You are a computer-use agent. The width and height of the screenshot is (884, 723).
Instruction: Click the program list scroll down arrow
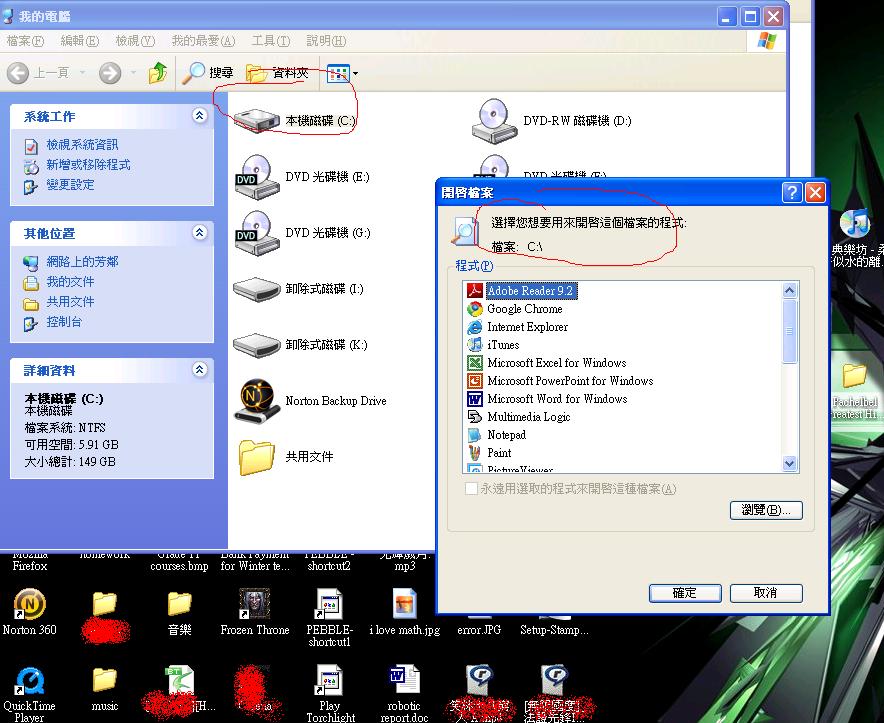(x=790, y=463)
